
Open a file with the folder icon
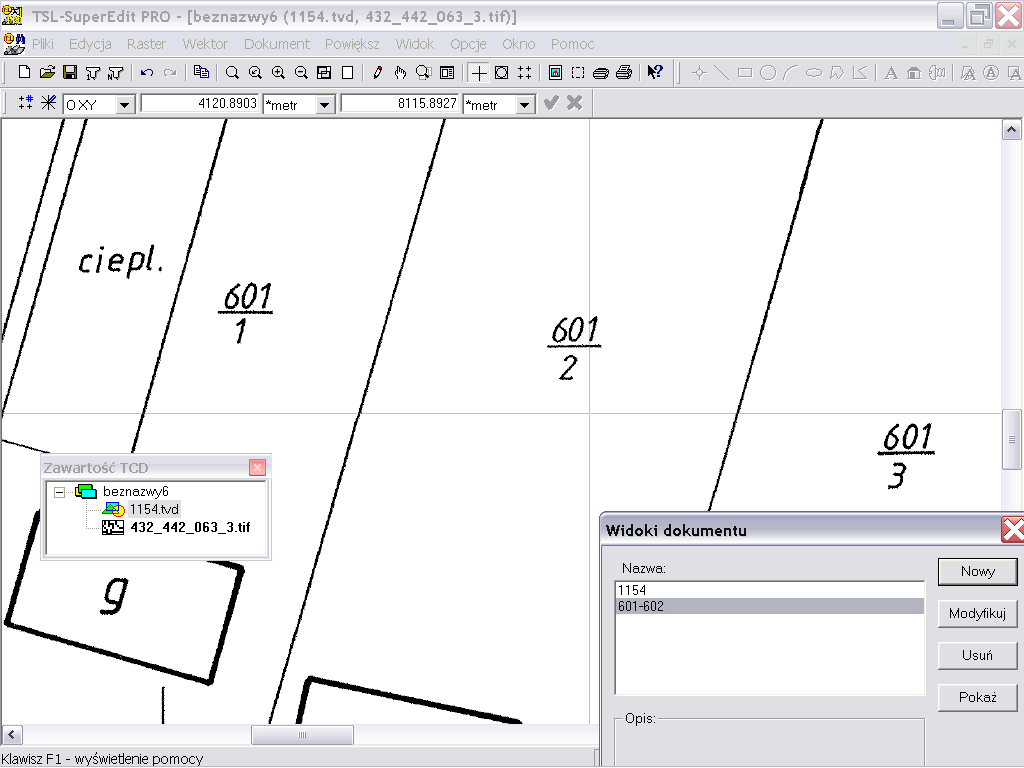coord(47,72)
